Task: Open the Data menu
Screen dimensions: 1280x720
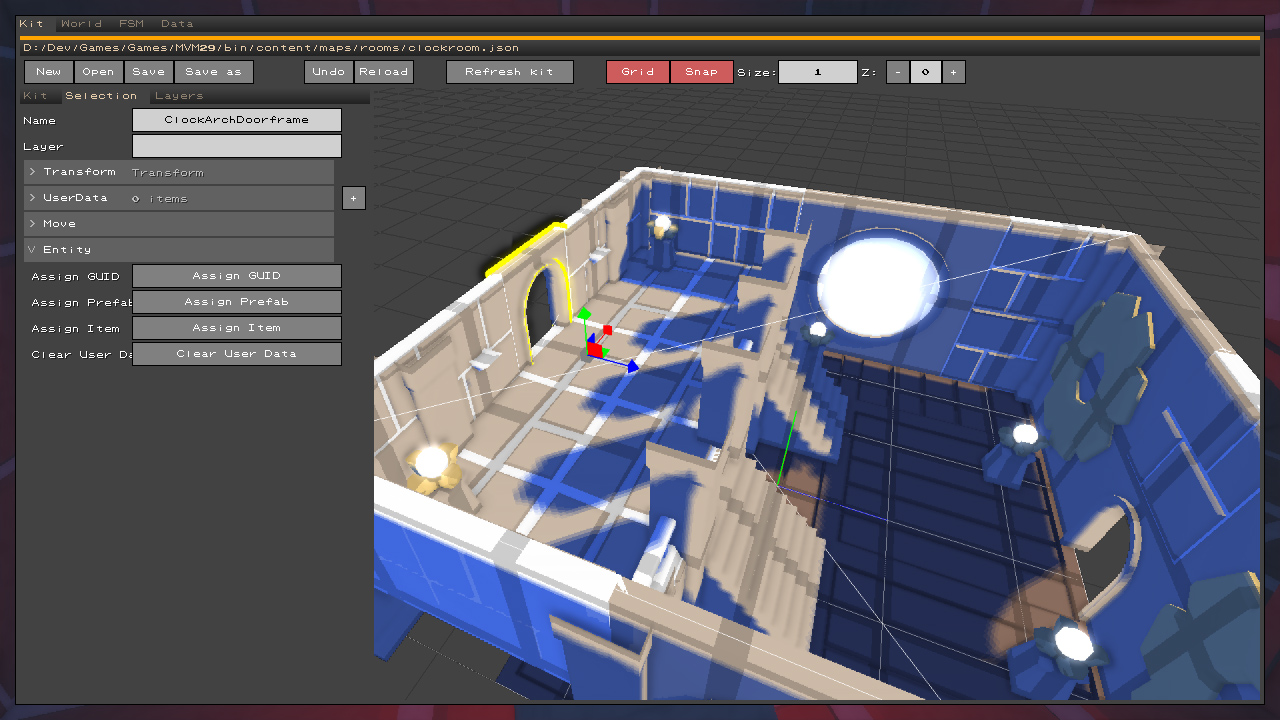Action: (177, 23)
